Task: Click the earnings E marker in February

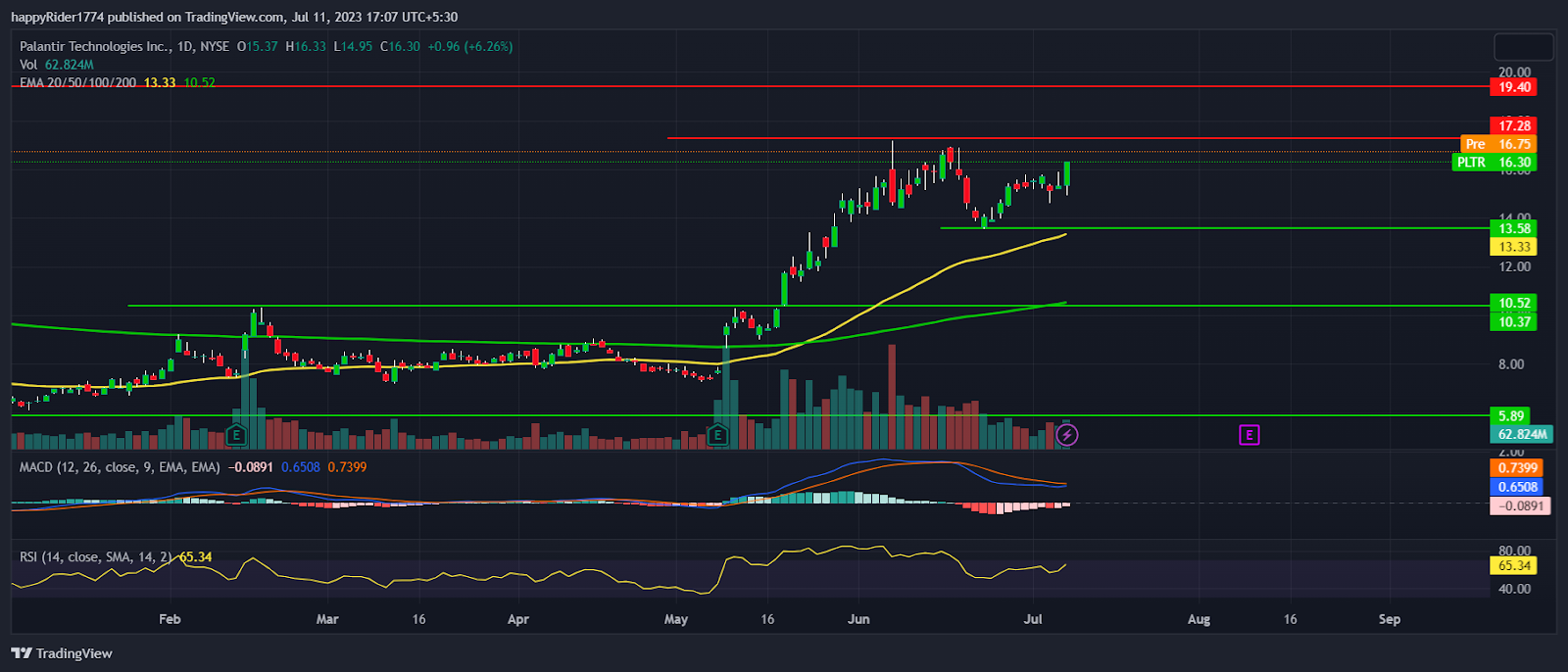Action: [x=235, y=435]
